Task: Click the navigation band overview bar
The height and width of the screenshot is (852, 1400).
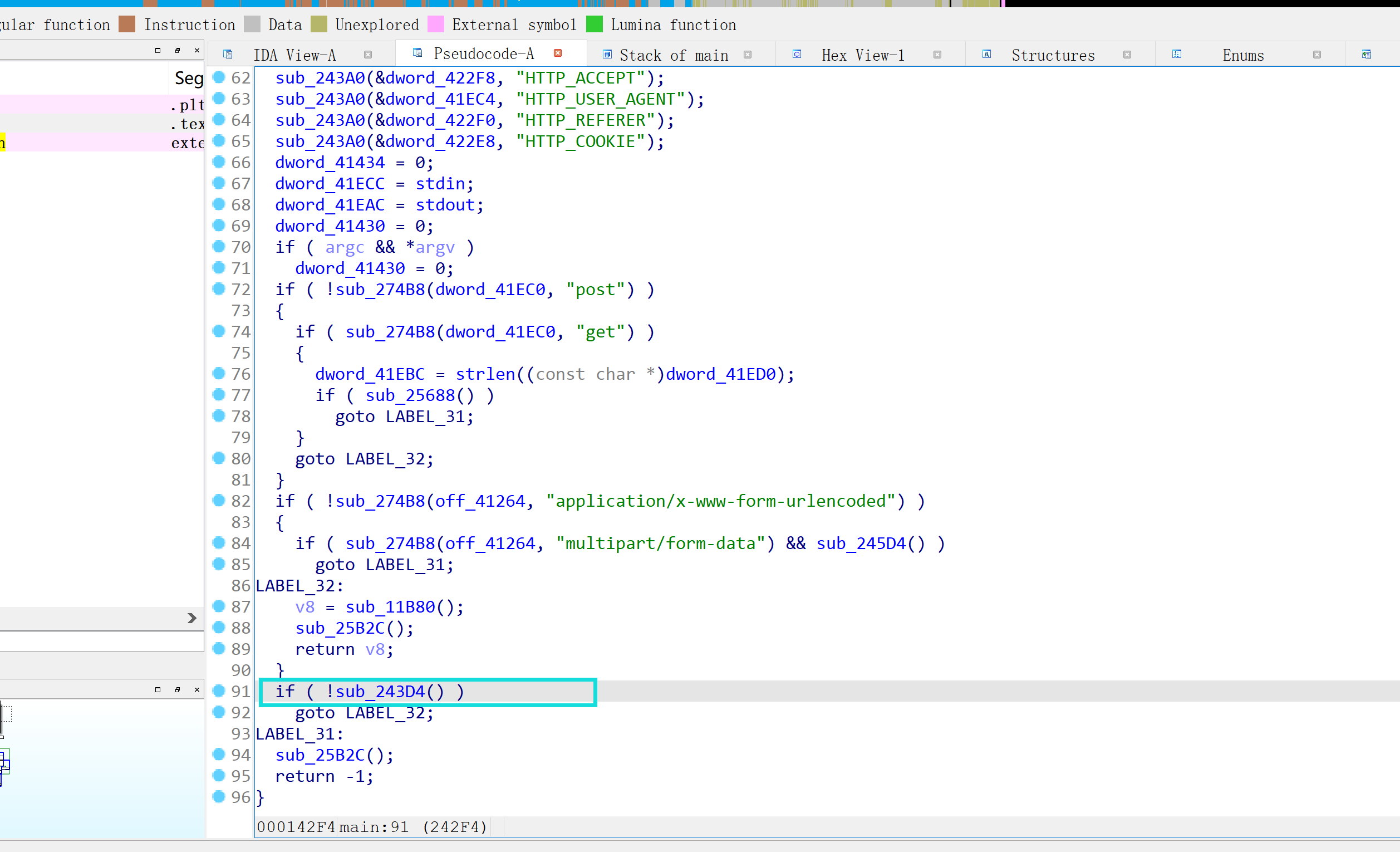Action: click(700, 3)
